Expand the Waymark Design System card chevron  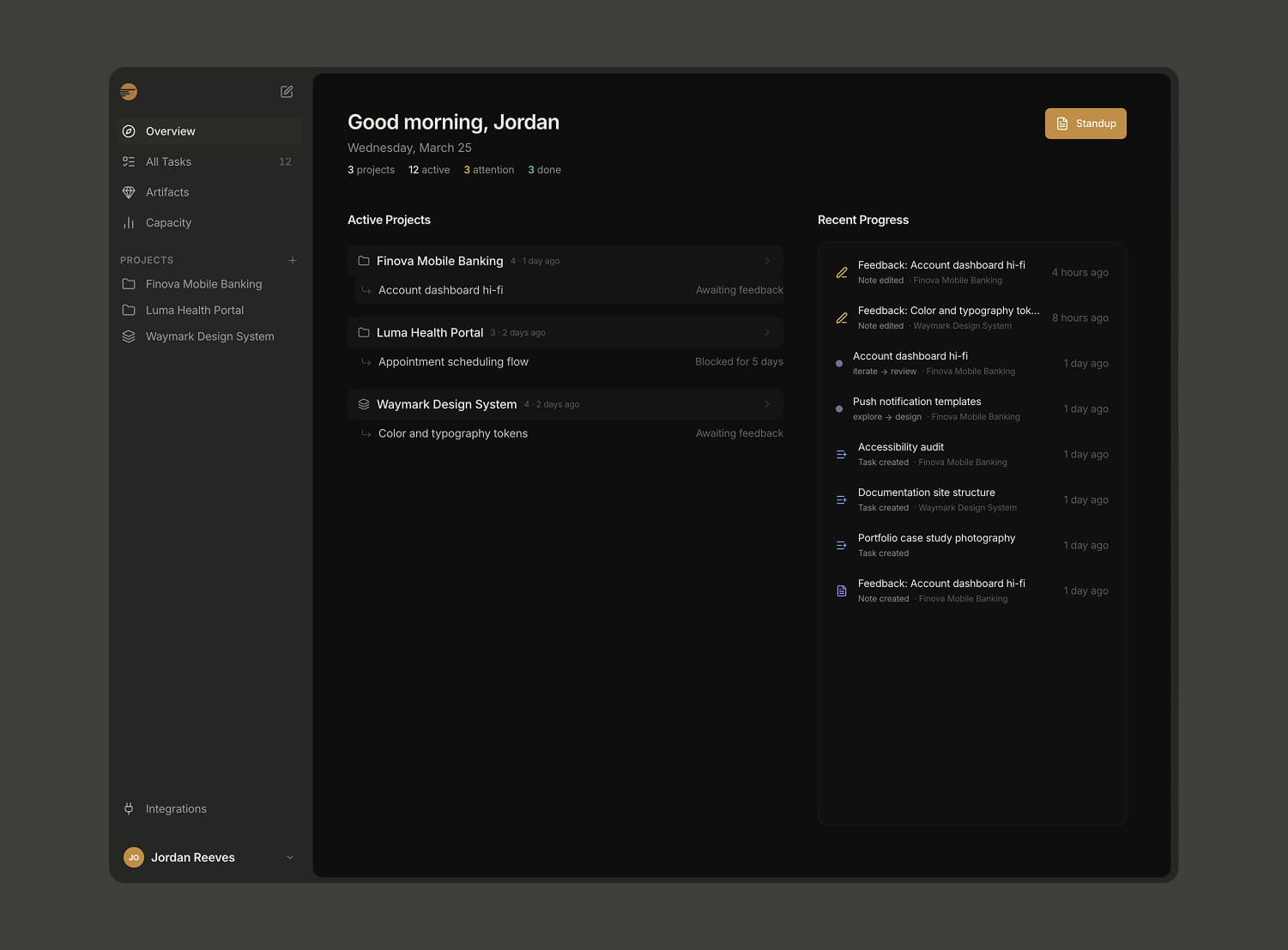click(x=767, y=404)
